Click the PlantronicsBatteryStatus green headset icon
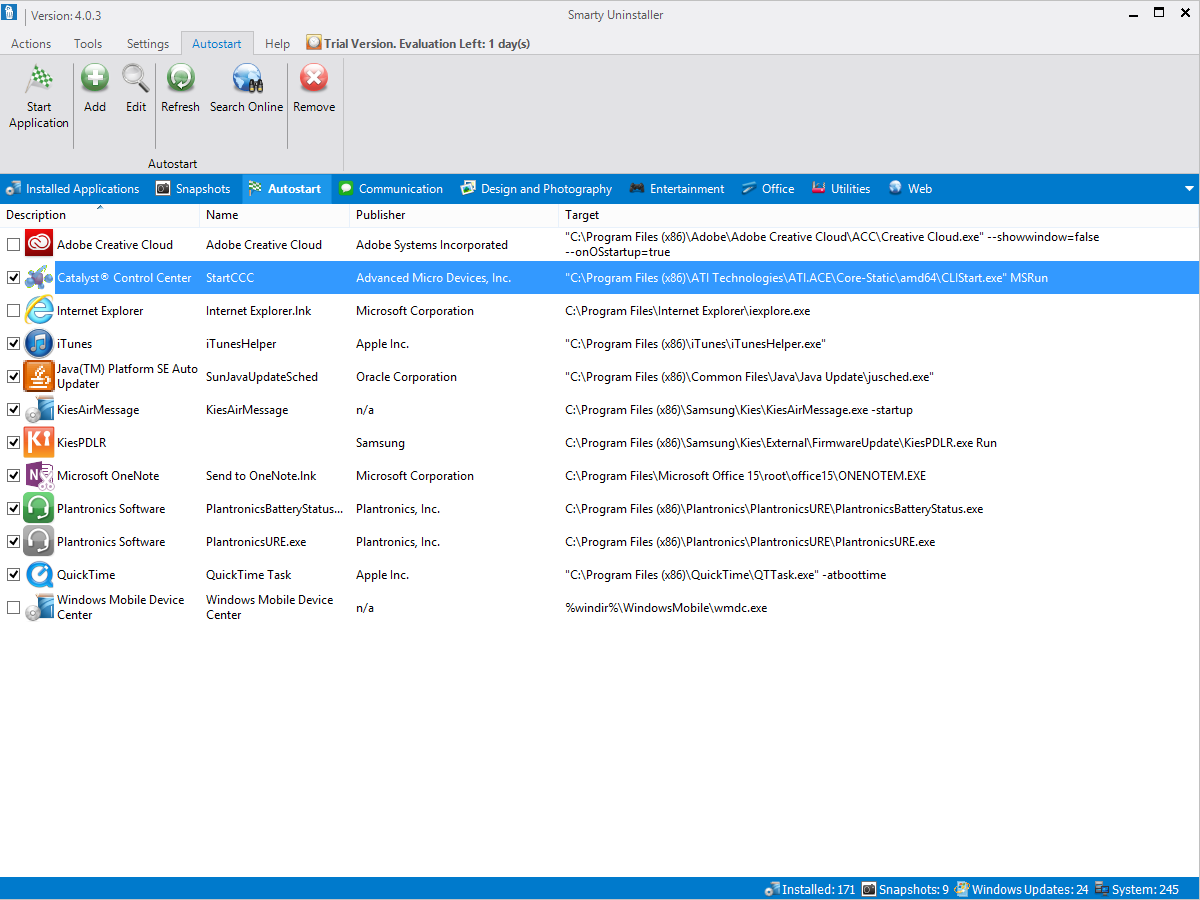Screen dimensions: 1200x900 tap(39, 509)
